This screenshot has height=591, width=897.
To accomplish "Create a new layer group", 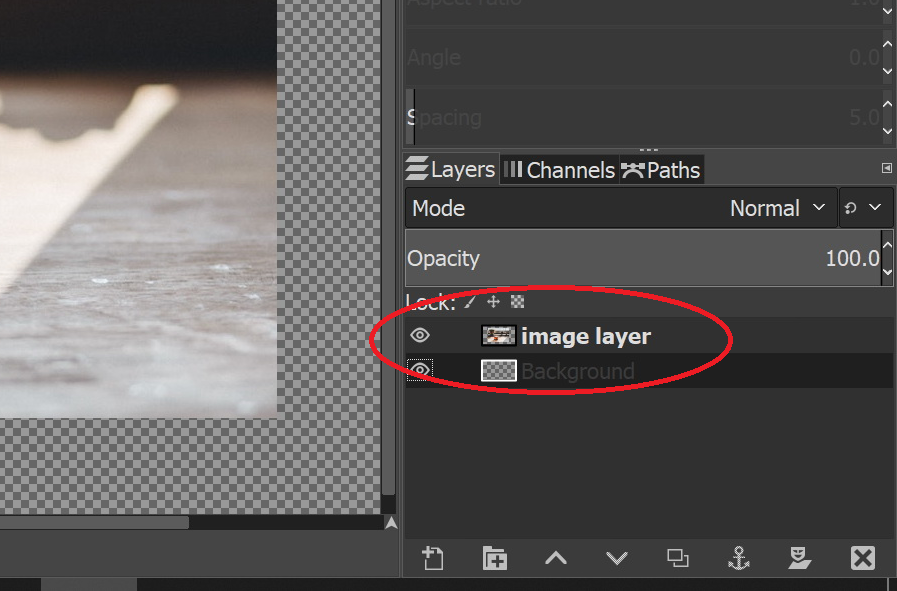I will pos(494,558).
